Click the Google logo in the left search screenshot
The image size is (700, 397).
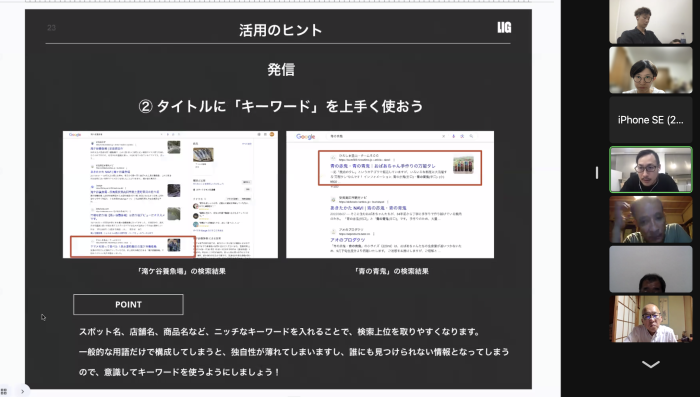click(x=75, y=134)
